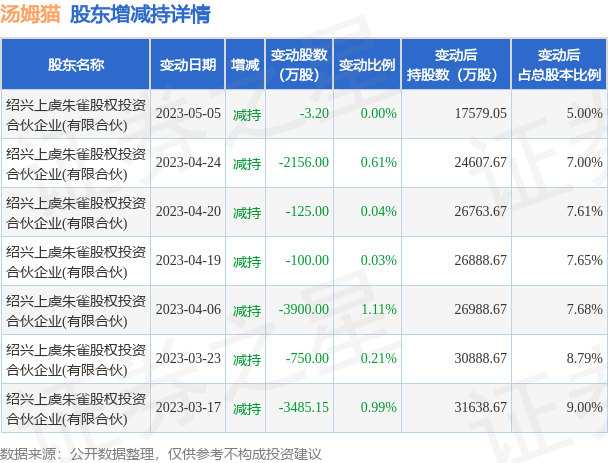Screen dimensions: 608x463
Task: Click the date 2023-04-06
Action: coord(188,310)
